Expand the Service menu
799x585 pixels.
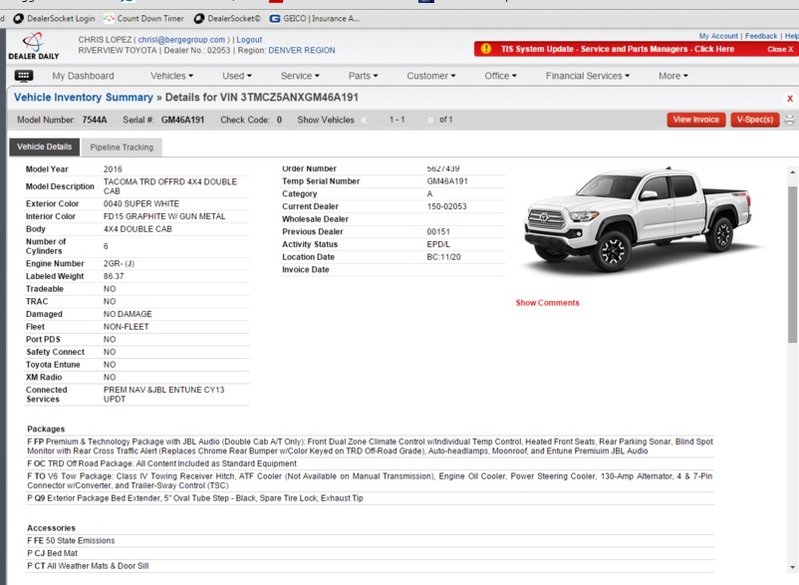[x=300, y=76]
